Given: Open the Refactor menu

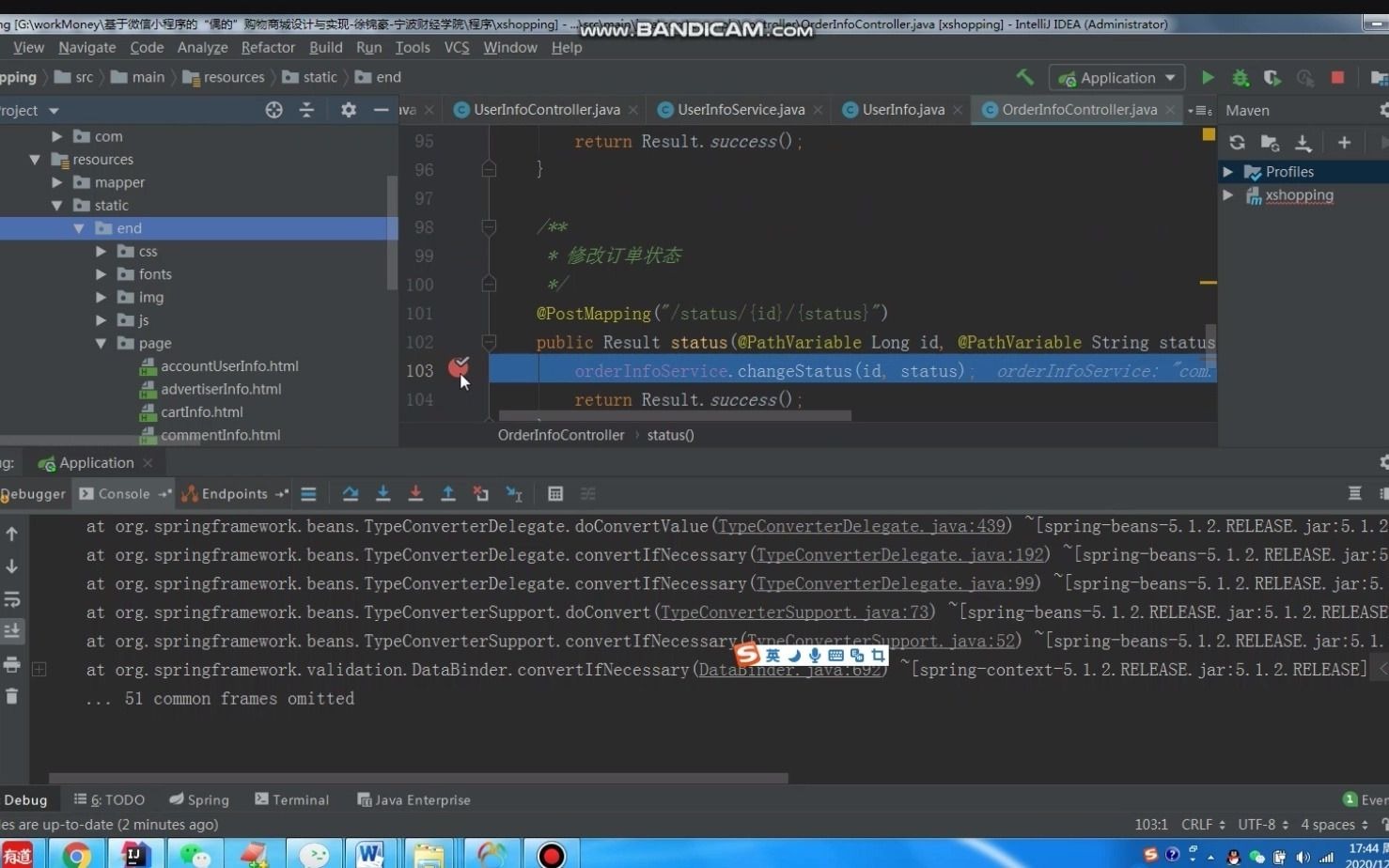Looking at the screenshot, I should [x=268, y=47].
